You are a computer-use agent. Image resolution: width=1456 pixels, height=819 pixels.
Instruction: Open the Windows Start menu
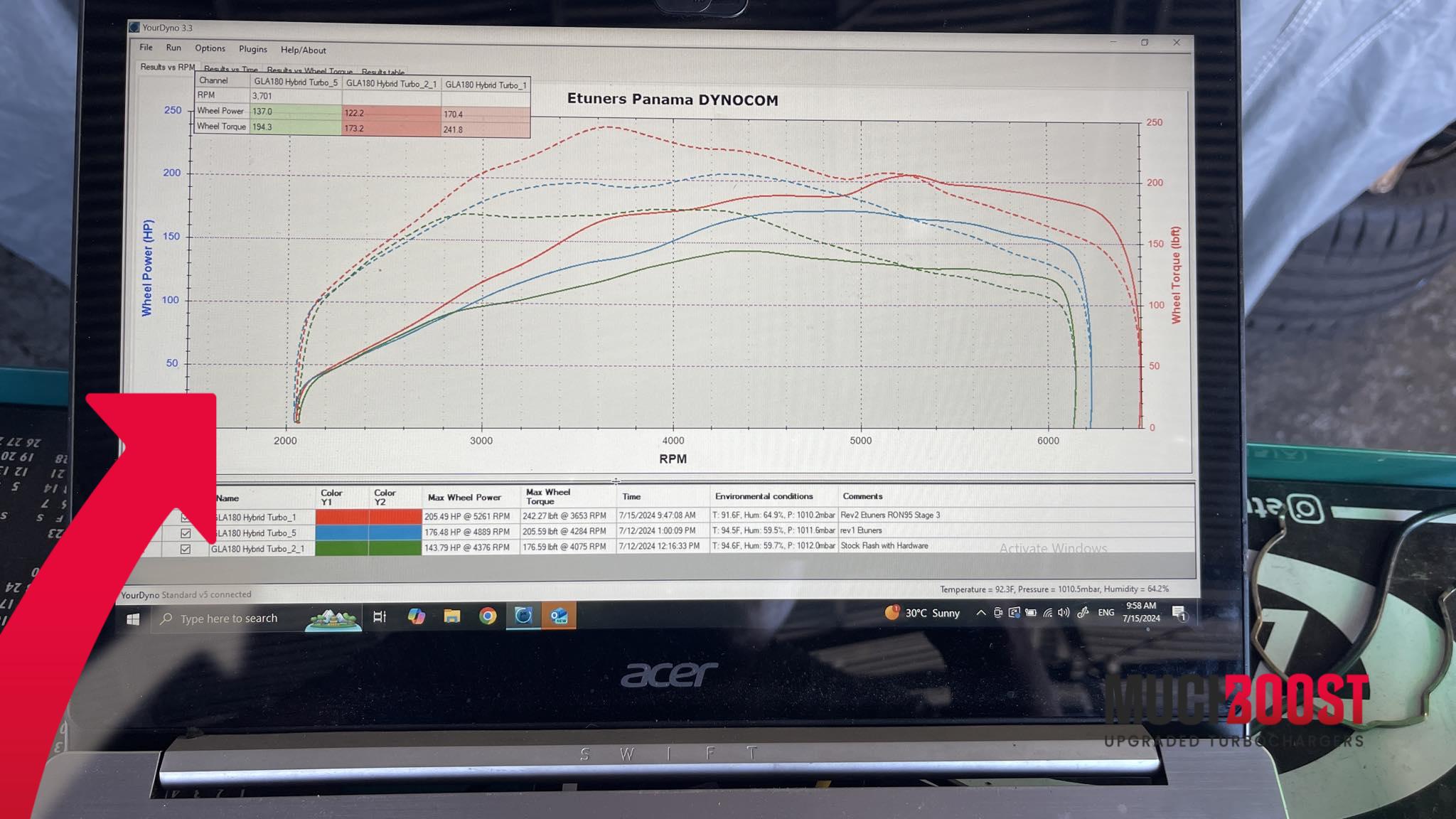pos(133,619)
